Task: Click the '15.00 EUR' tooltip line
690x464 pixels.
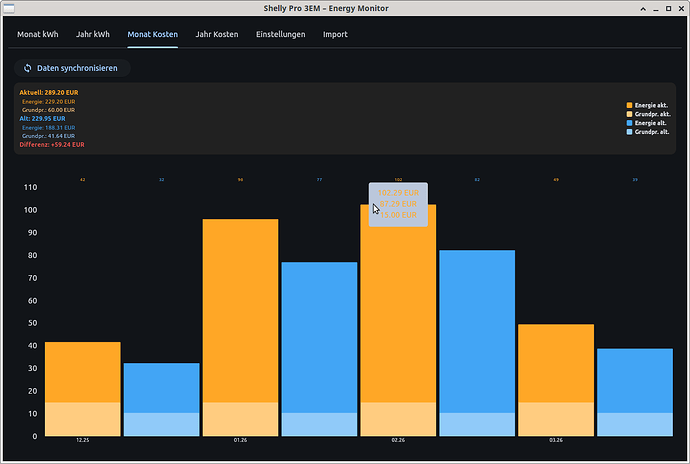Action: (398, 215)
